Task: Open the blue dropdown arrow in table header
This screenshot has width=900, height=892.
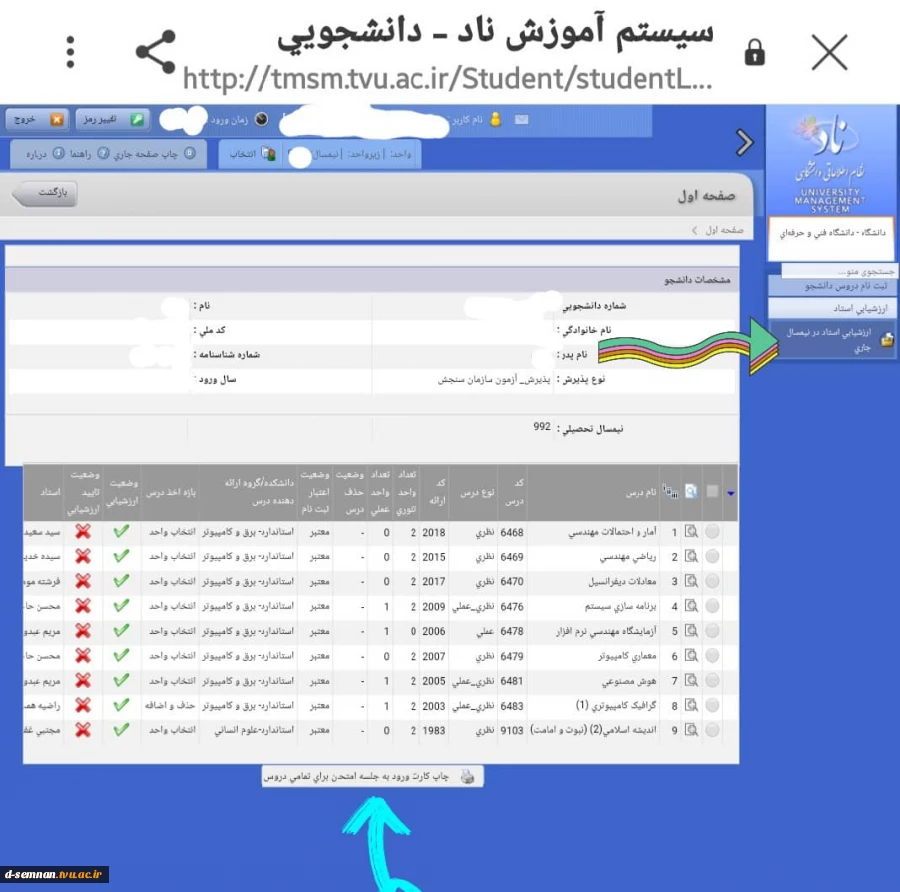Action: pos(730,492)
